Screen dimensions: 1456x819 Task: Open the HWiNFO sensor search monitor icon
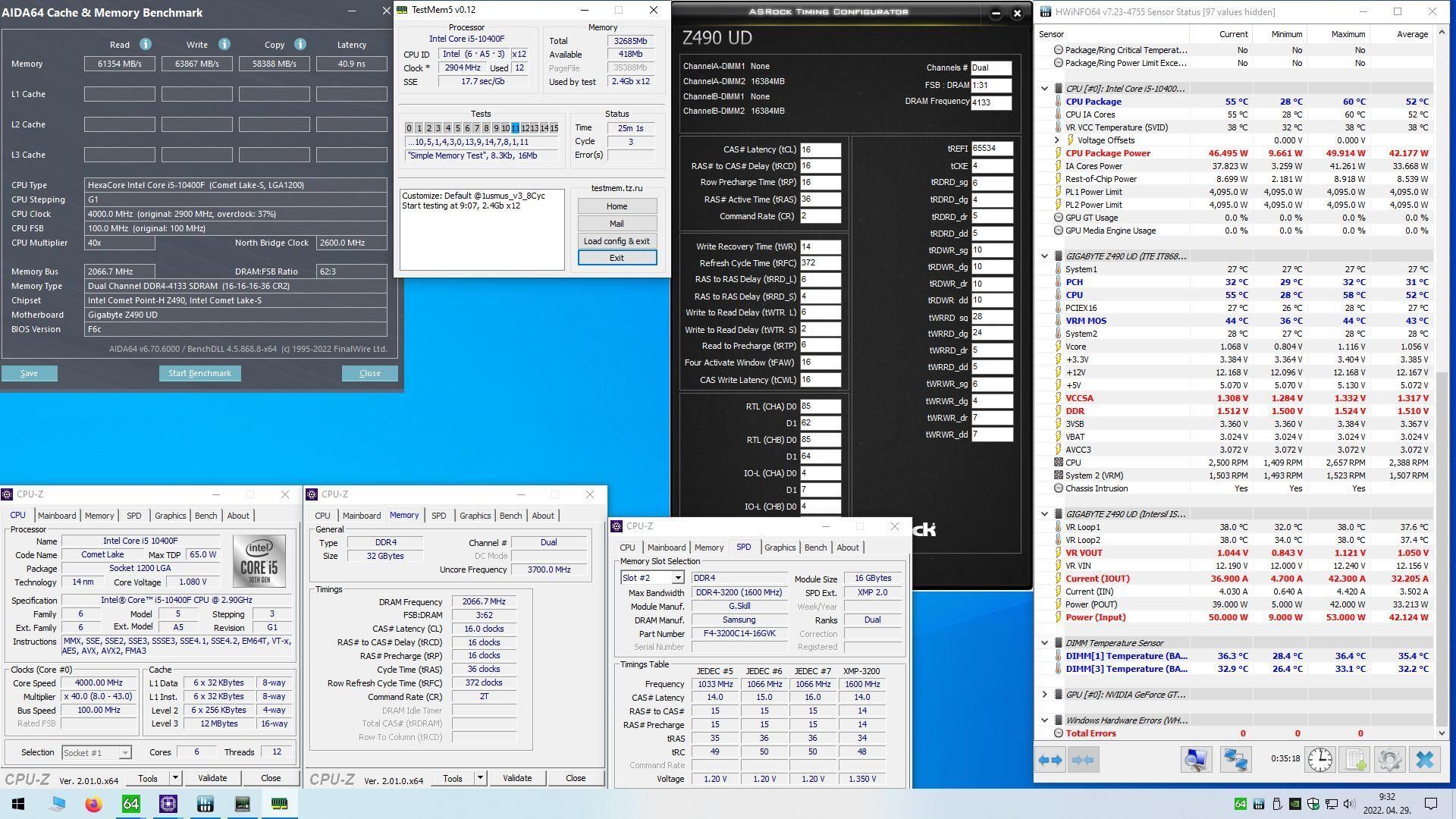1197,760
